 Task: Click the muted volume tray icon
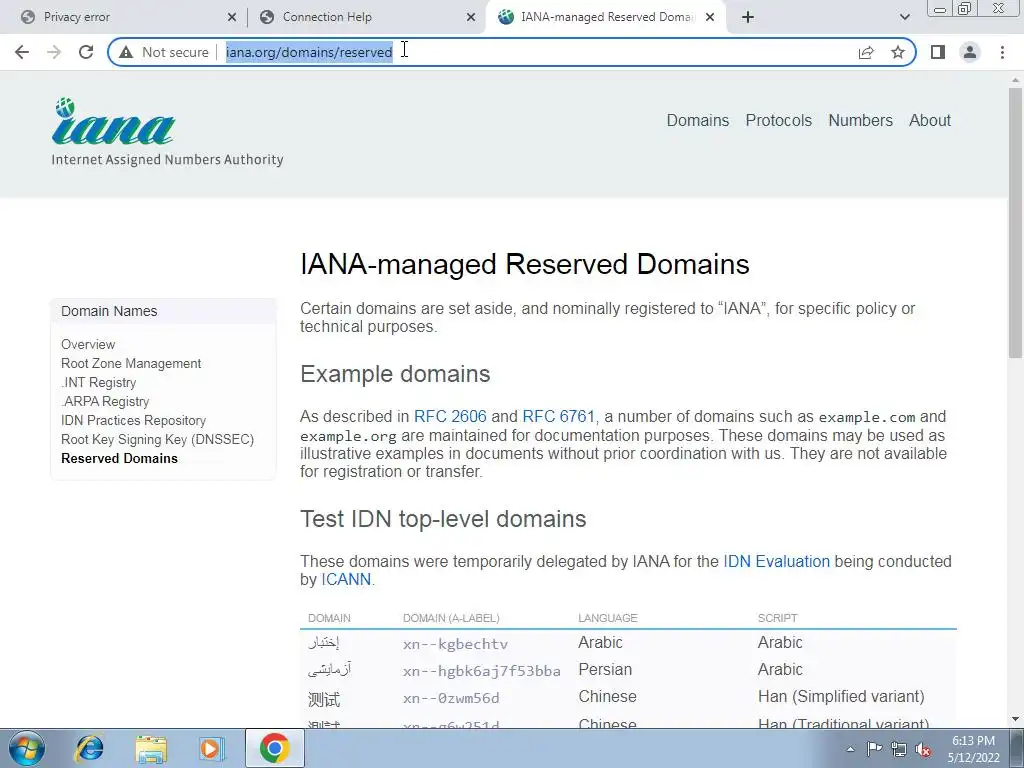(923, 749)
